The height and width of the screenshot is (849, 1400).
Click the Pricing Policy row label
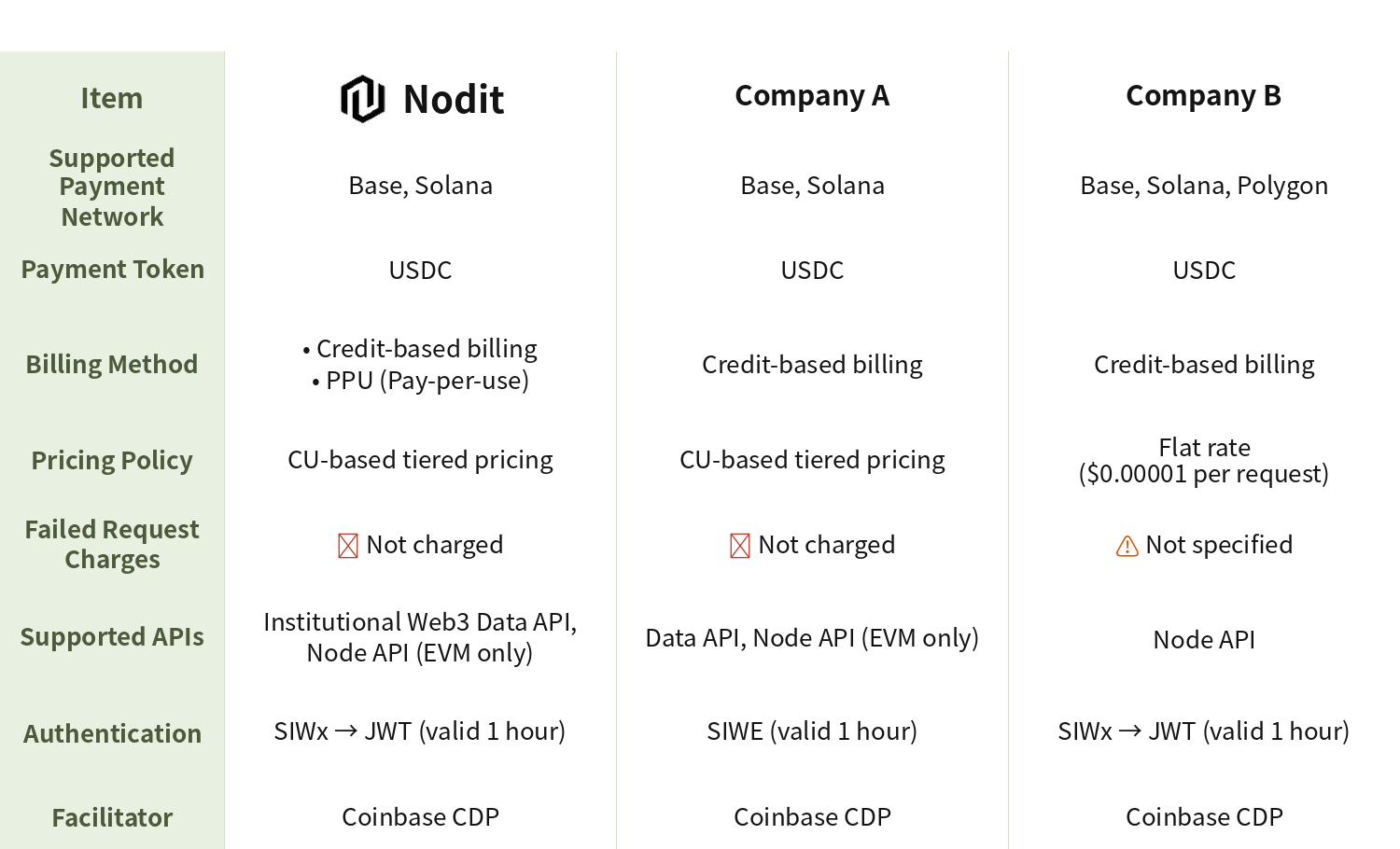tap(112, 461)
